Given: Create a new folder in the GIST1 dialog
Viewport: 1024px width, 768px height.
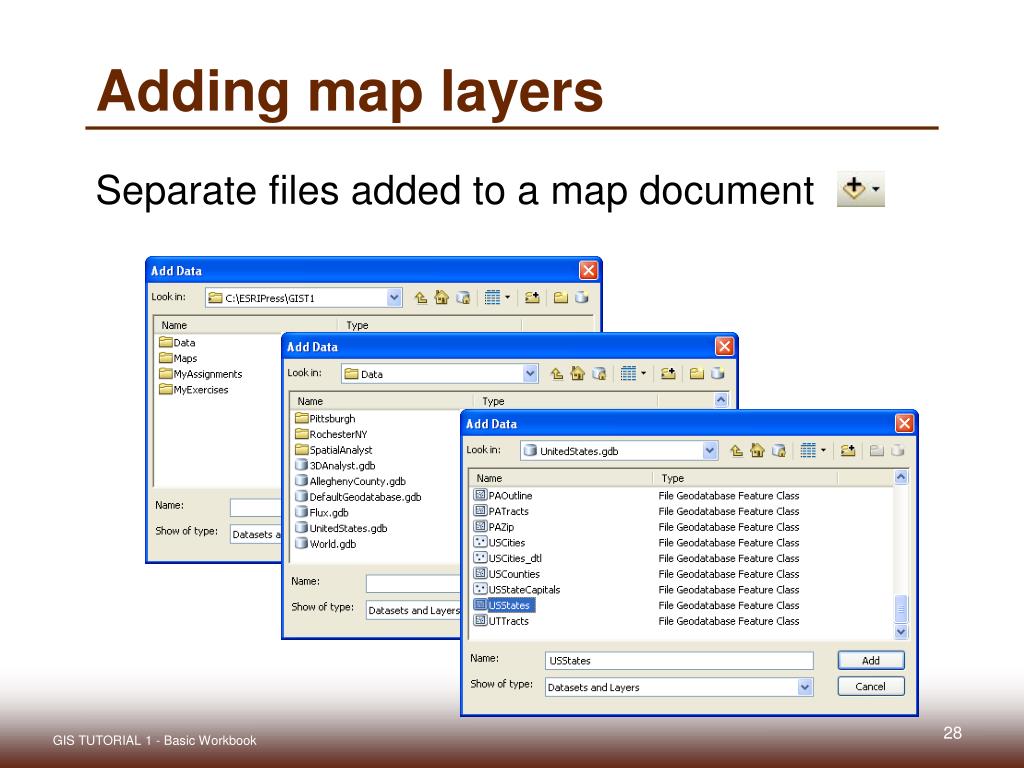Looking at the screenshot, I should pyautogui.click(x=561, y=298).
